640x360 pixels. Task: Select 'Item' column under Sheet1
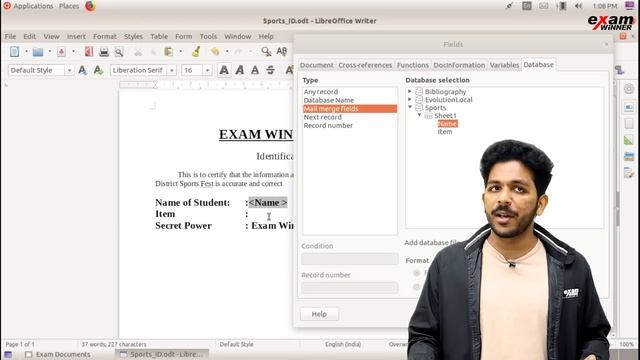[x=444, y=131]
